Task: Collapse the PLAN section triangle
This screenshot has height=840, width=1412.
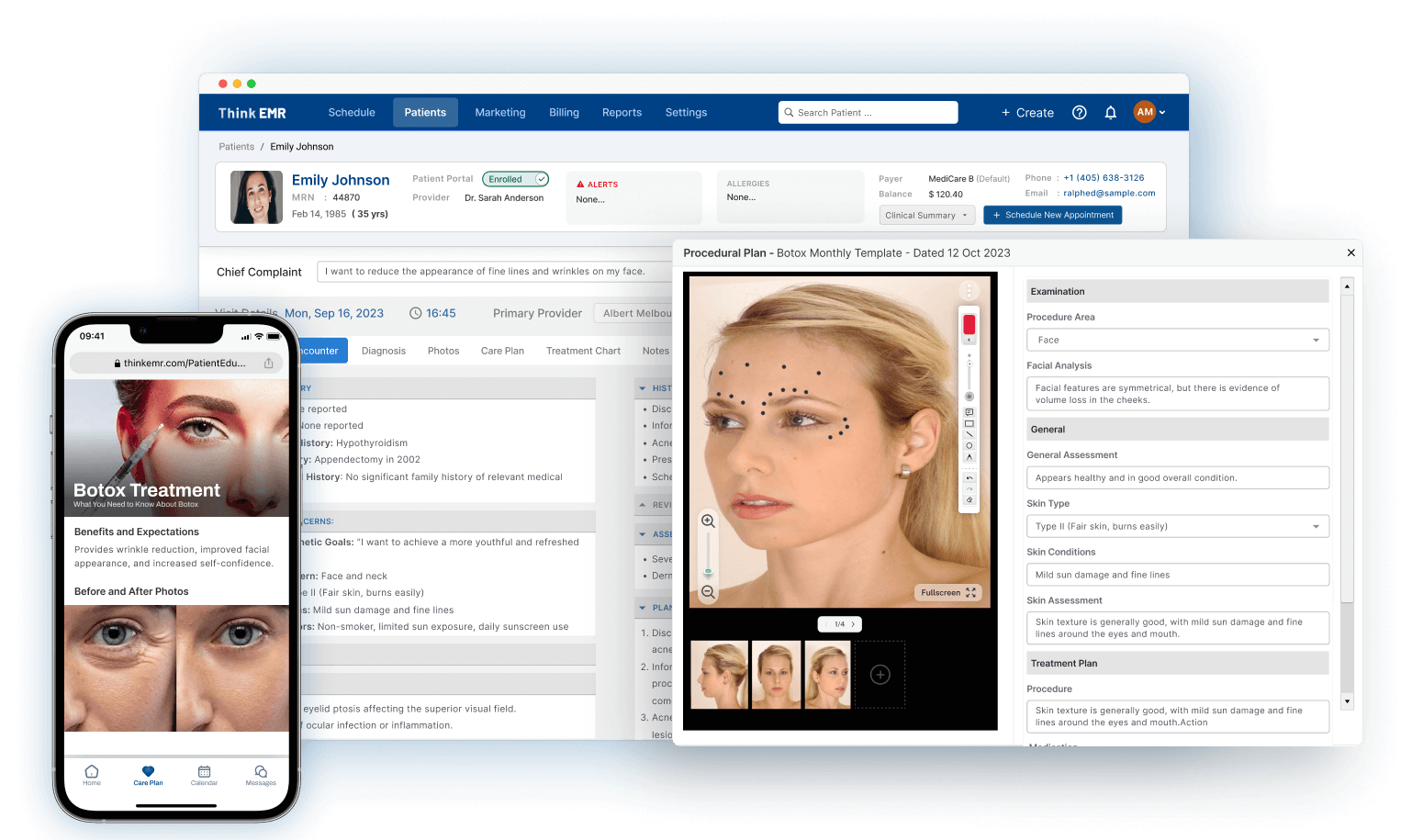Action: [x=643, y=608]
